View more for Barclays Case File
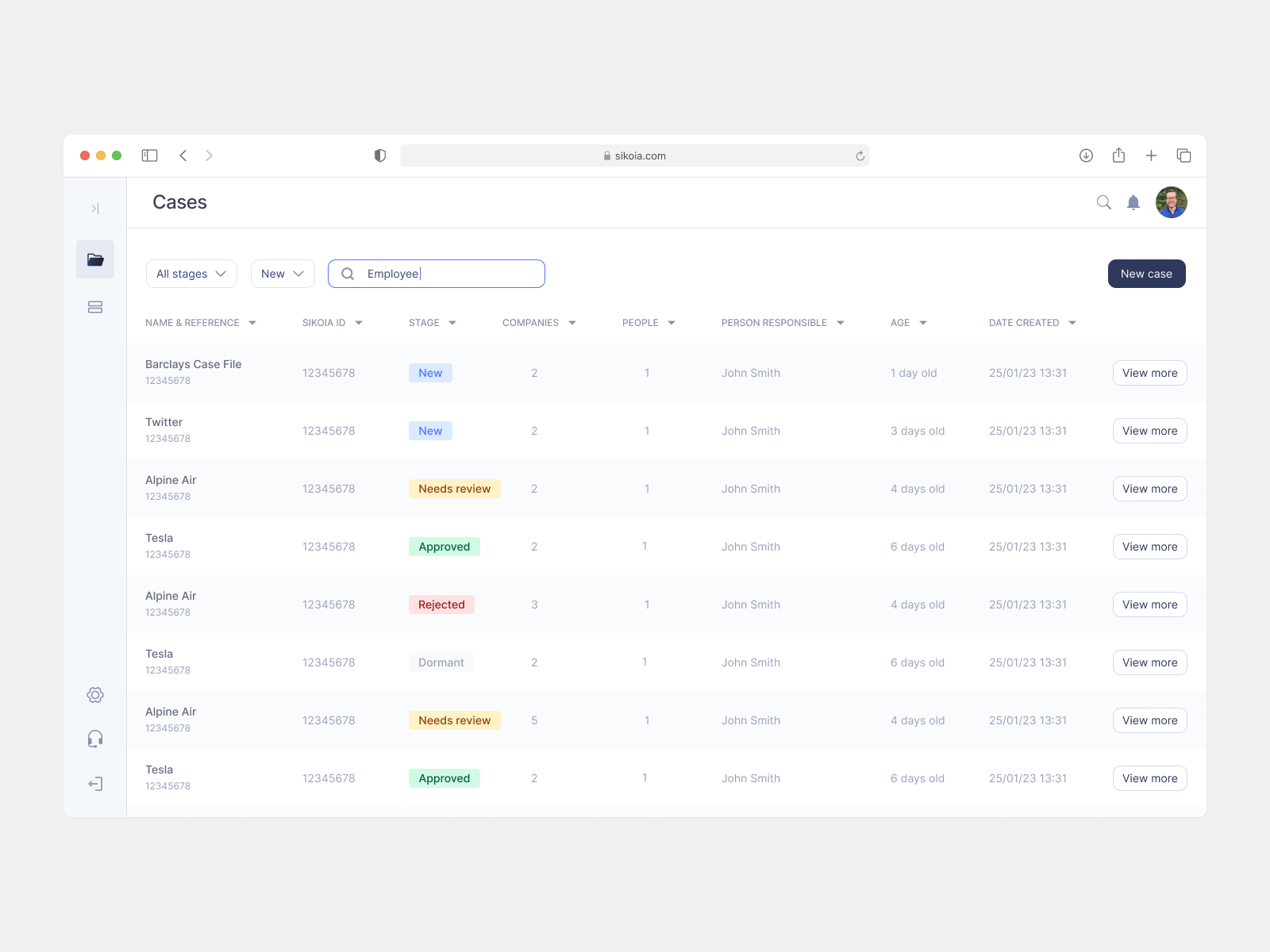This screenshot has width=1270, height=952. [1149, 373]
